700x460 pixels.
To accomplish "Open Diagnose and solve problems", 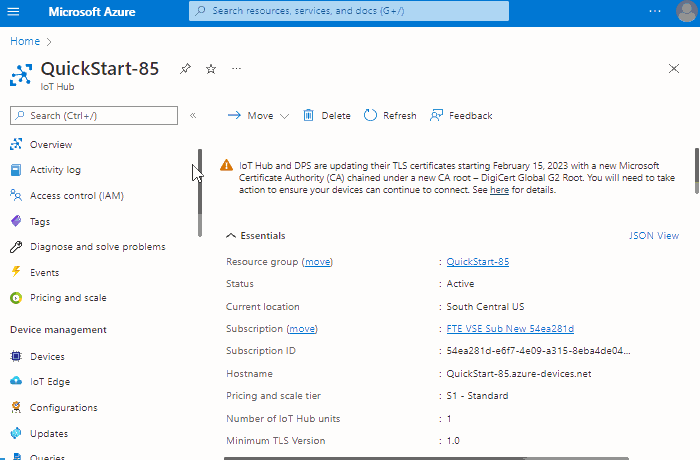I will (98, 247).
